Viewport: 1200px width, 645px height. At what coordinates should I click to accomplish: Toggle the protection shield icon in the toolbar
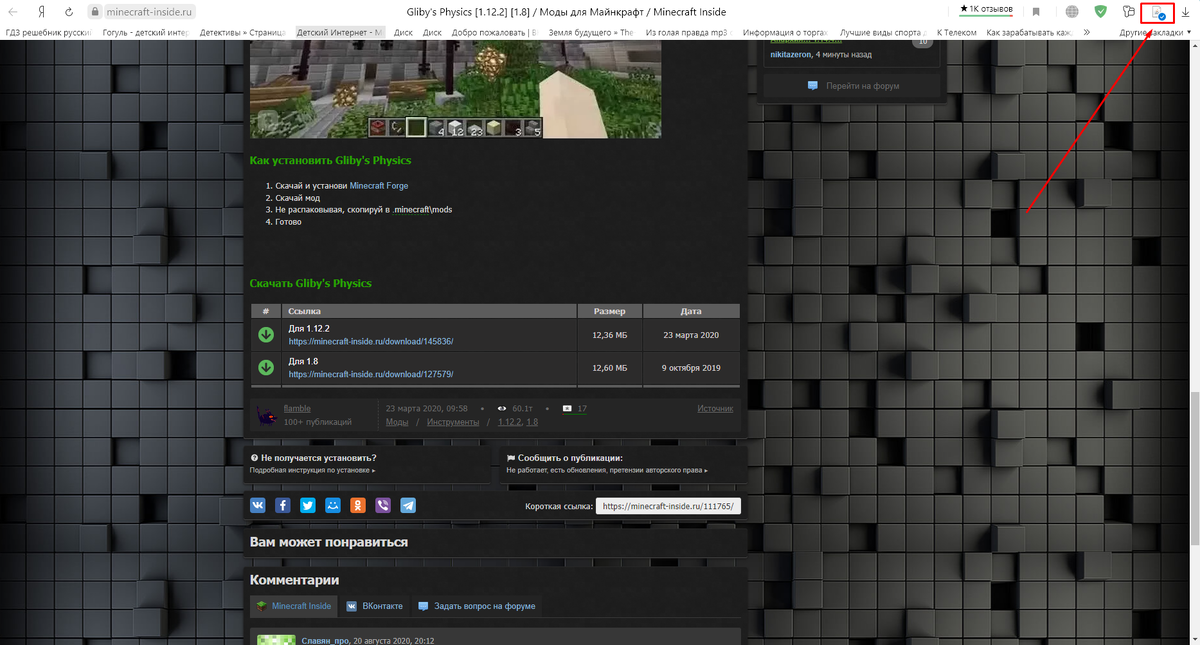pyautogui.click(x=1100, y=11)
